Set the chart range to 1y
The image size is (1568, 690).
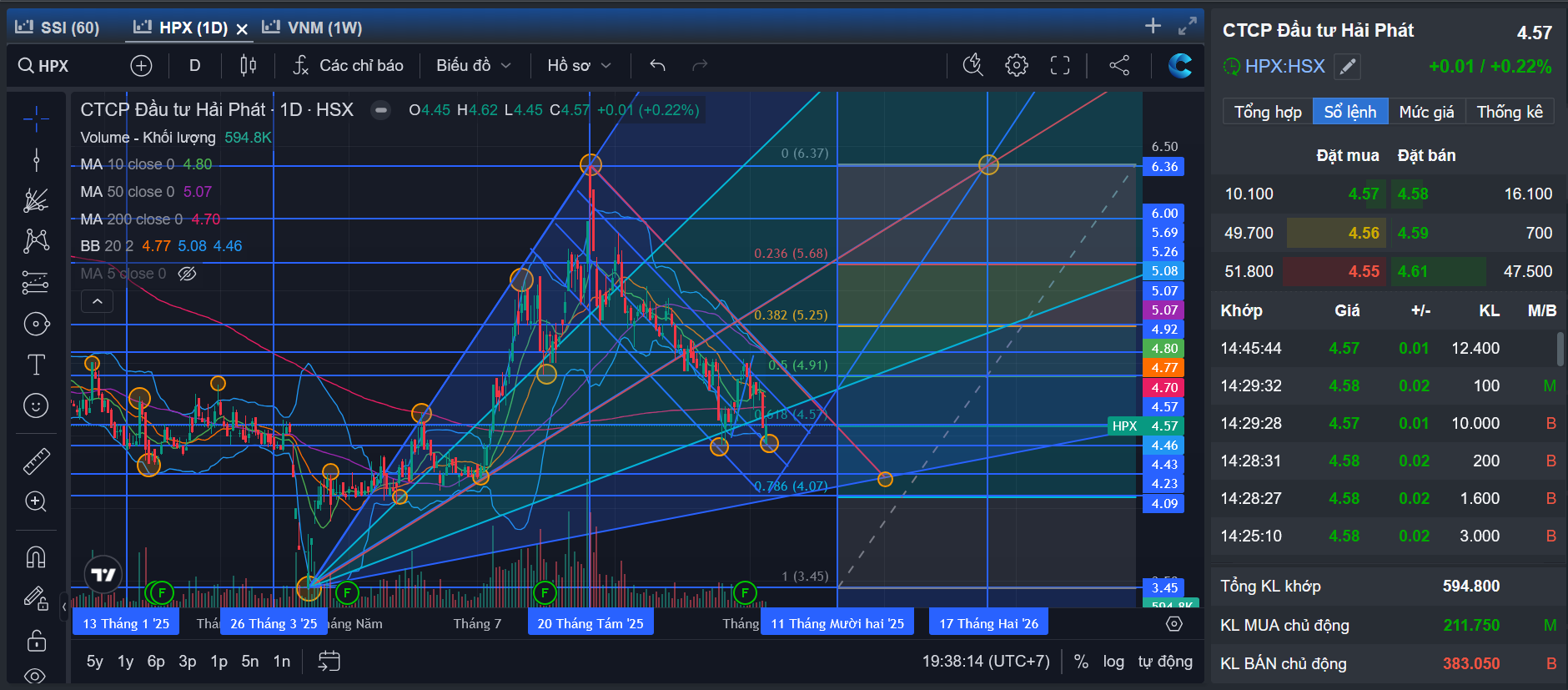tap(126, 662)
